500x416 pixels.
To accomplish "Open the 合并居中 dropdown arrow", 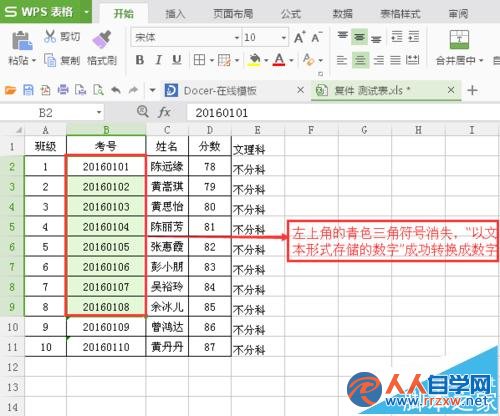I will 481,60.
